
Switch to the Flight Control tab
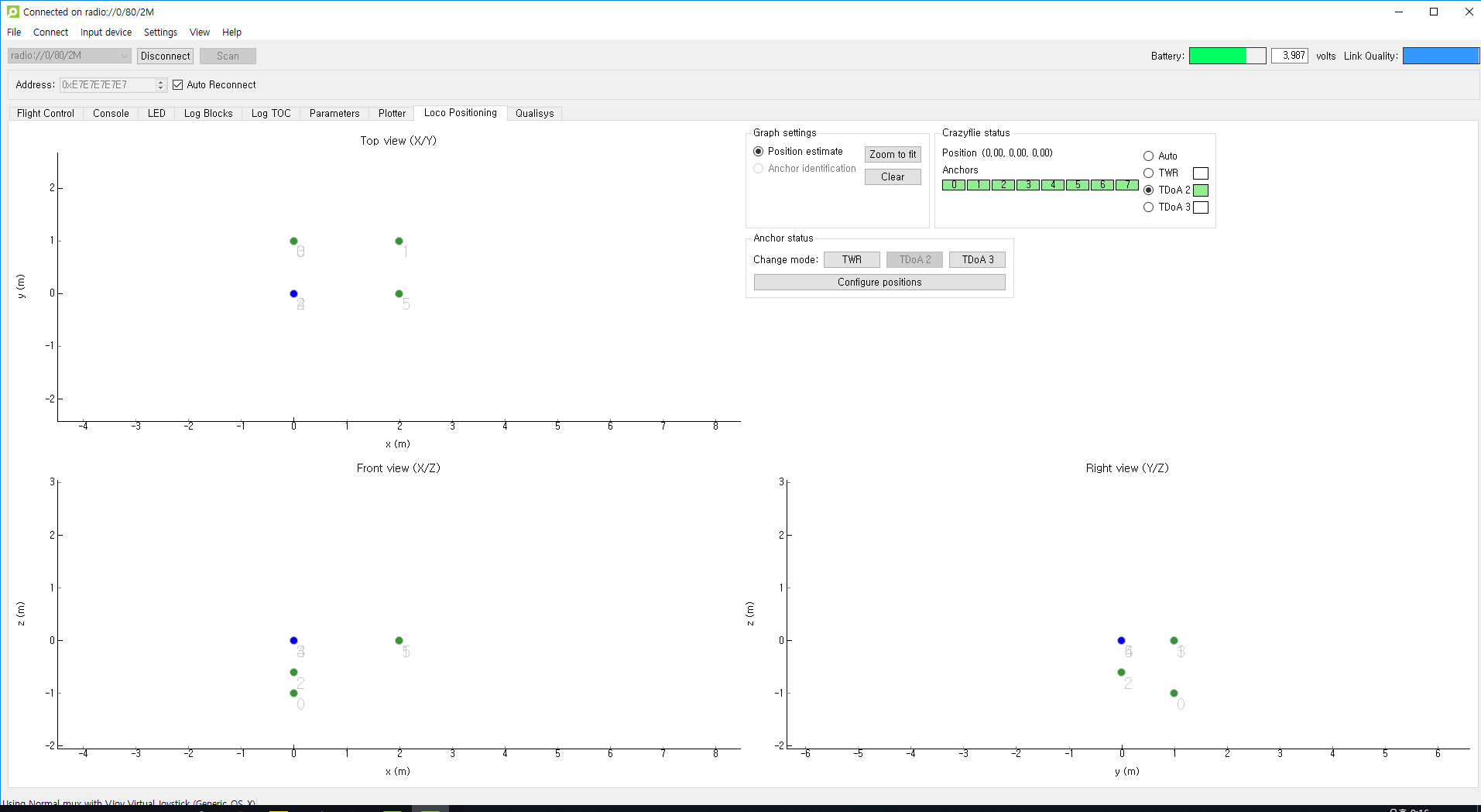click(x=46, y=113)
